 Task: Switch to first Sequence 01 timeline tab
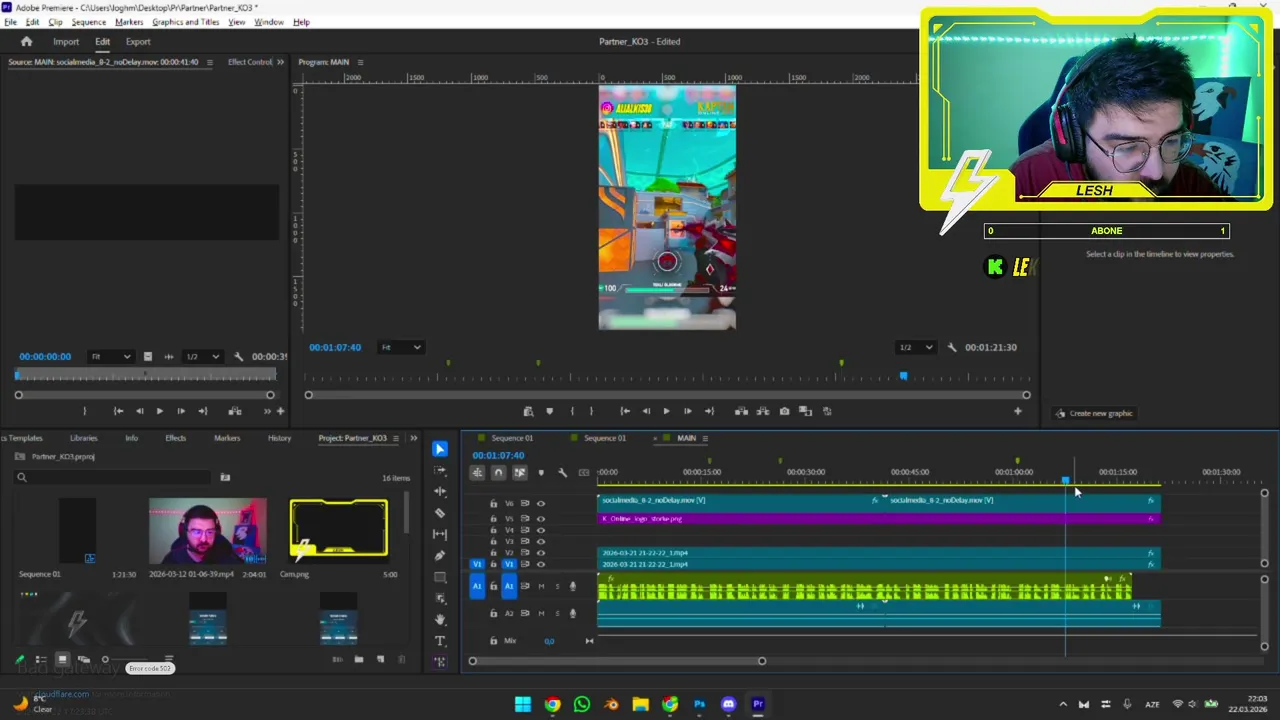(x=511, y=438)
